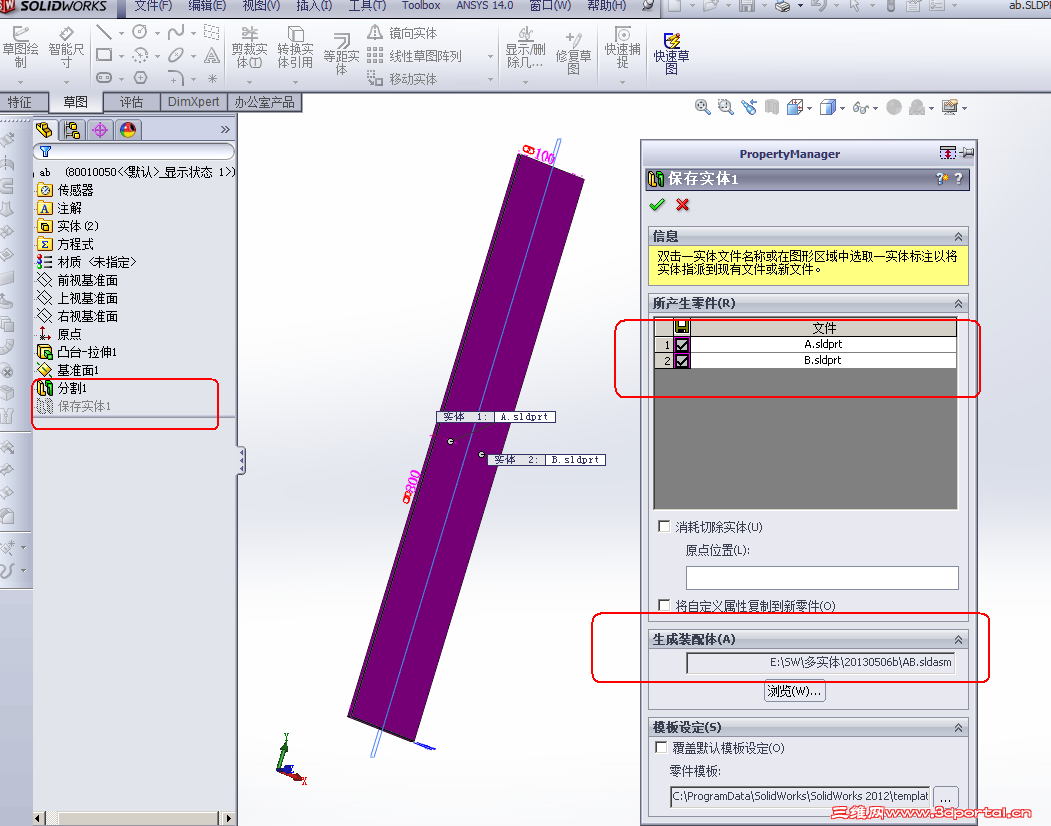Select the Circle sketch tool
Screen dimensions: 1051x826
click(139, 32)
